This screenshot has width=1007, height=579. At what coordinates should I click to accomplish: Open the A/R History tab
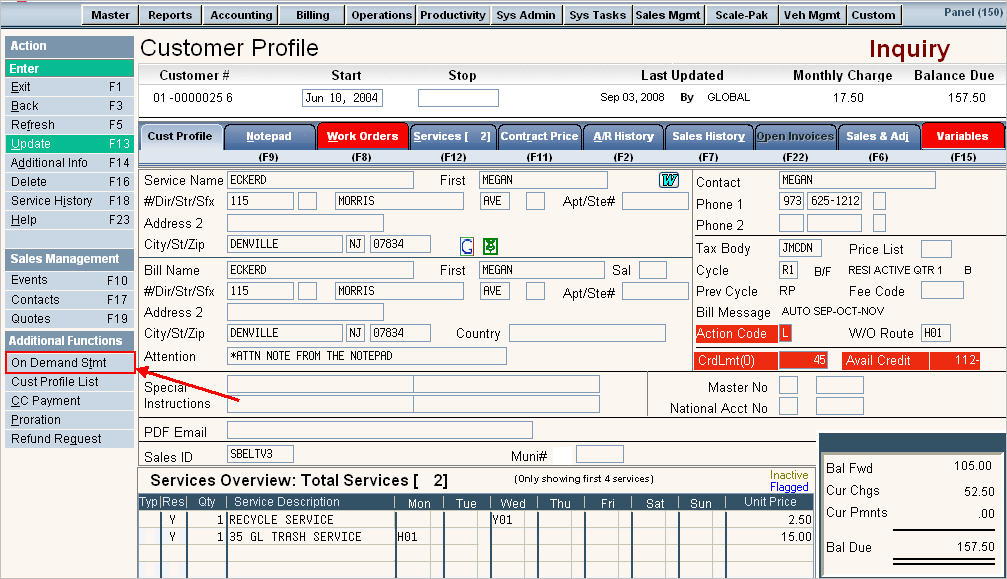point(623,136)
